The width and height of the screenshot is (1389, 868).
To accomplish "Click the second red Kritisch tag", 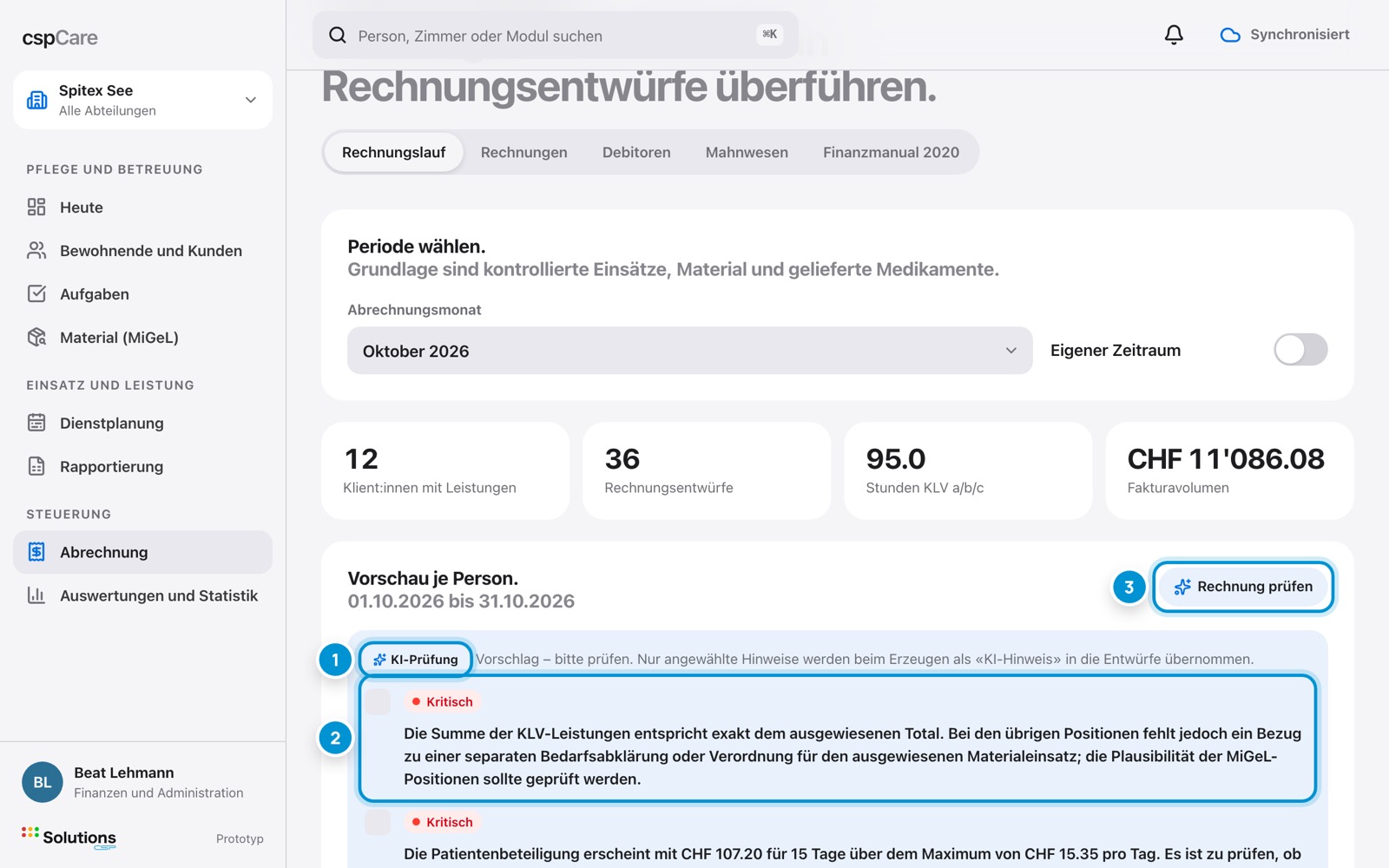I will click(x=443, y=822).
